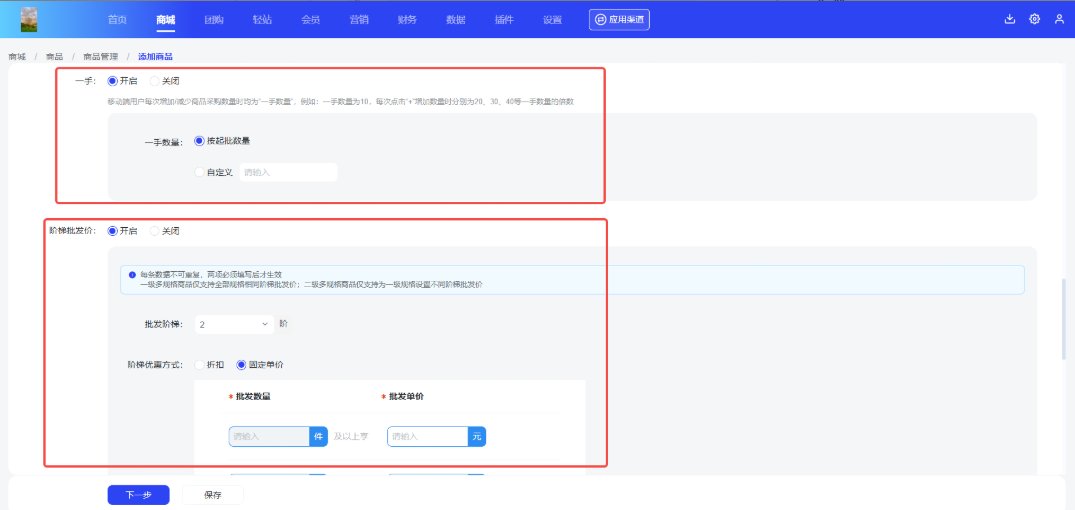
Task: Open settings via the top-right gear icon
Action: 1034,19
